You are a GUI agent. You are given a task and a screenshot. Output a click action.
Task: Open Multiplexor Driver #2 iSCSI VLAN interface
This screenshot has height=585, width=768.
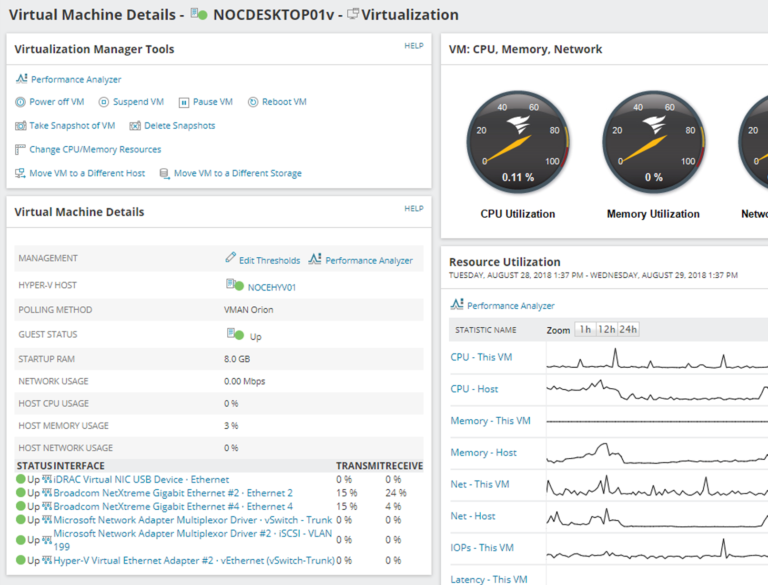click(192, 540)
